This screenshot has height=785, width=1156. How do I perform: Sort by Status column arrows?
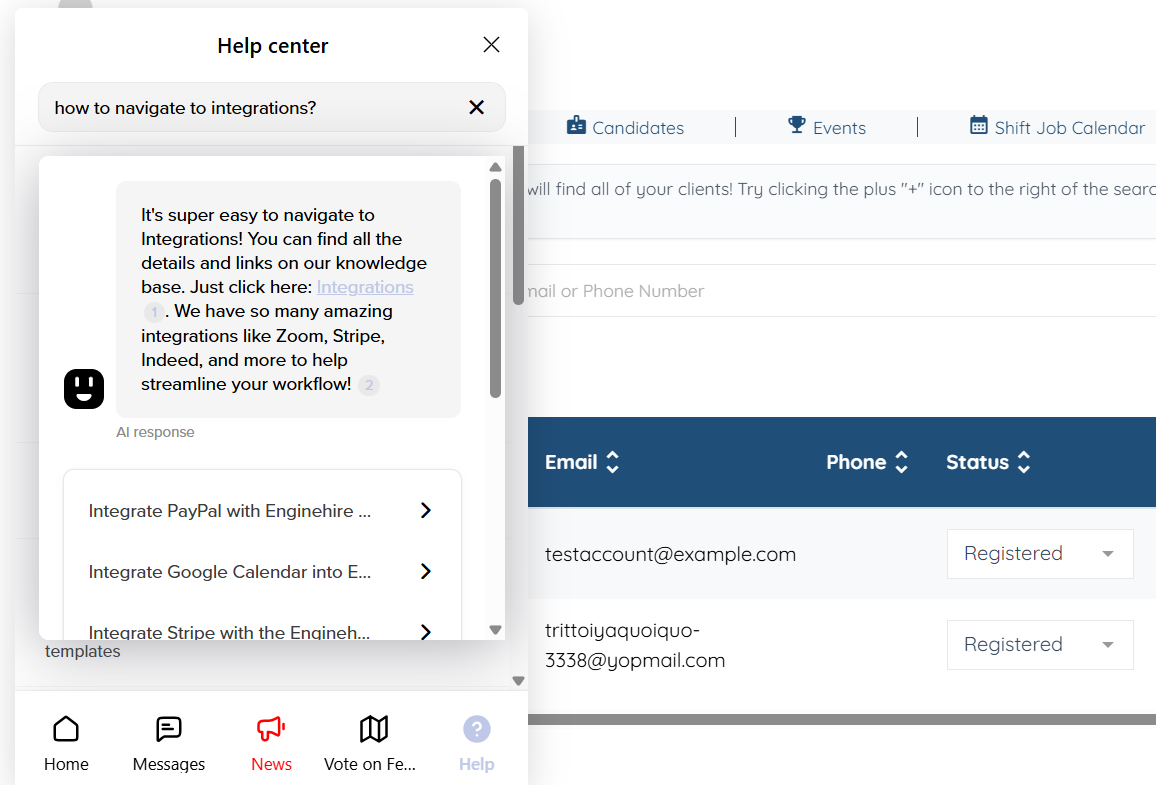(x=1024, y=462)
